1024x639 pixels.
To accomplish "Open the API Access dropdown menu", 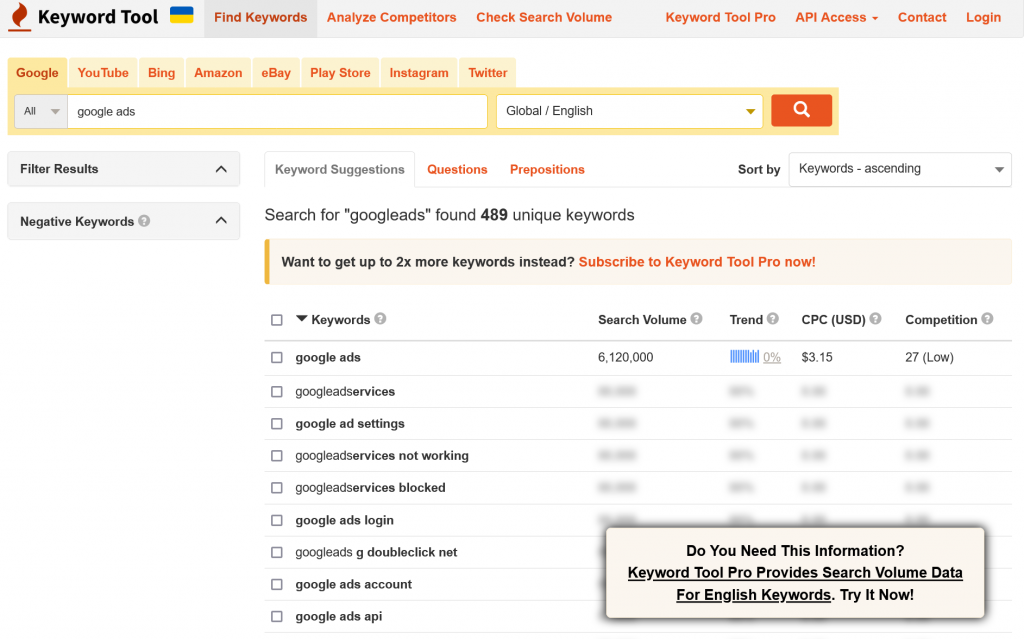I will tap(836, 18).
